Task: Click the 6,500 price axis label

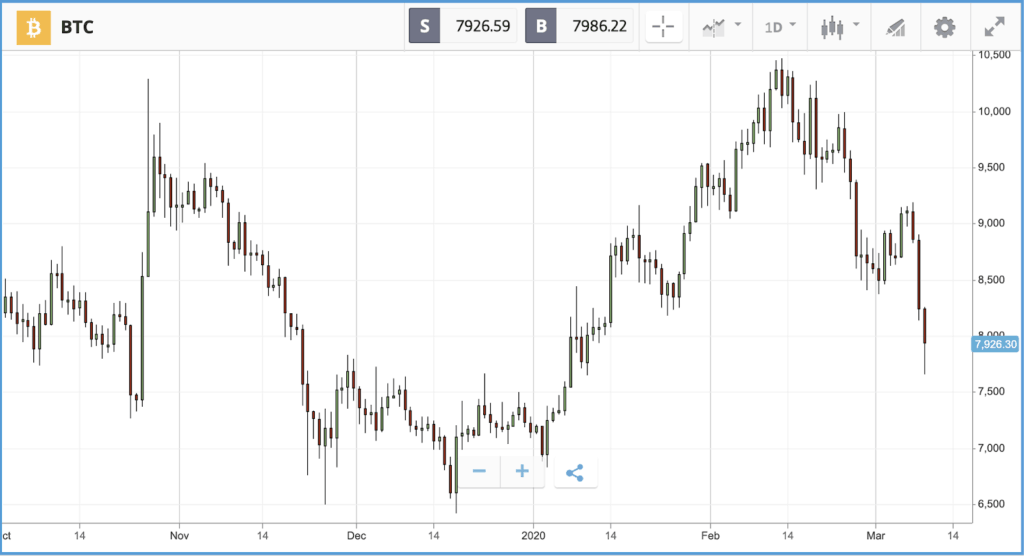Action: (x=991, y=504)
